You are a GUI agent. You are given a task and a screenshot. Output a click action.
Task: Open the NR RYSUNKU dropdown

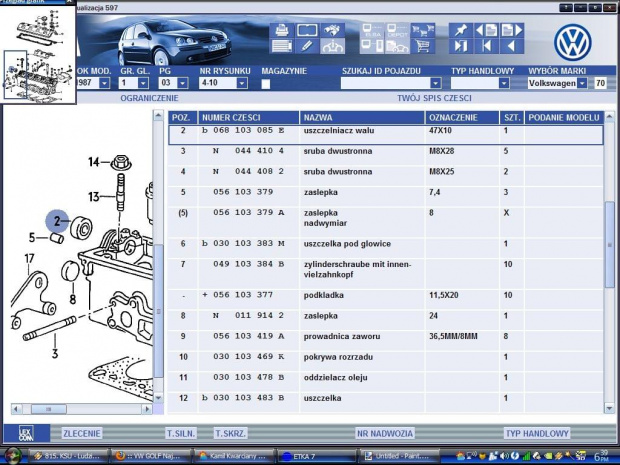coord(242,83)
